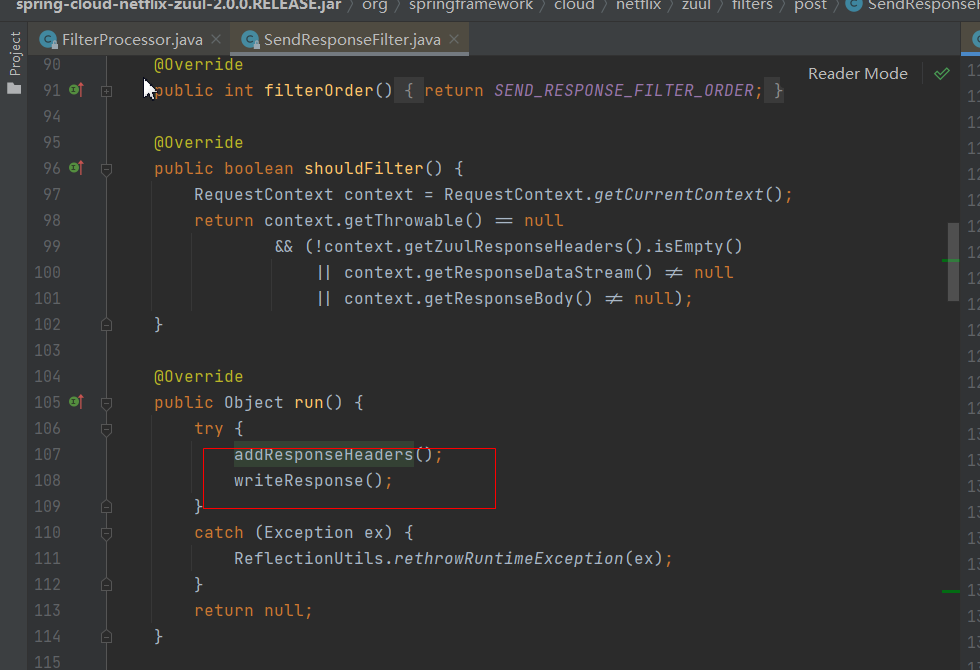Click breadcrumb 'netflix' in the path
Image resolution: width=980 pixels, height=670 pixels.
click(x=638, y=6)
